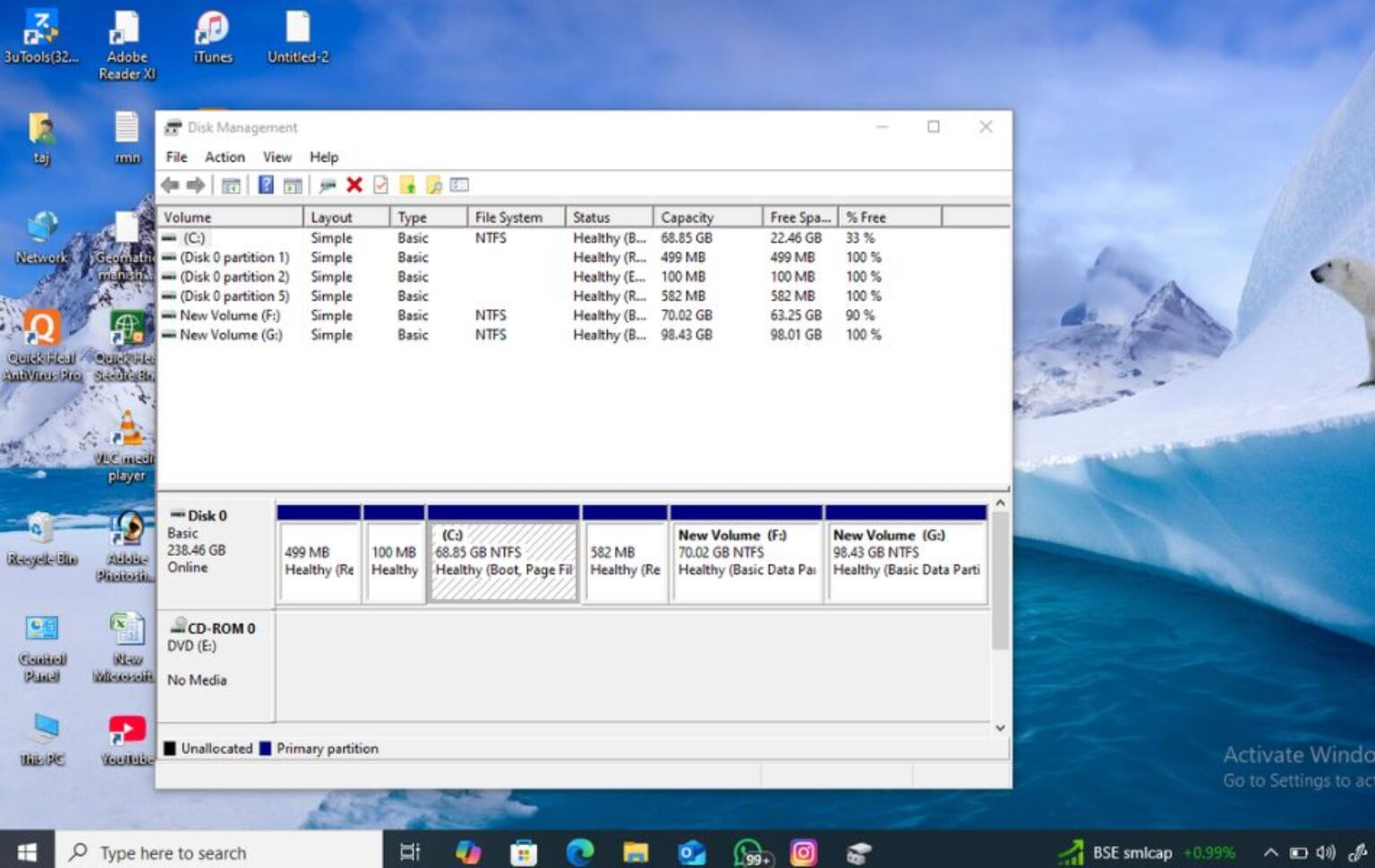
Task: Open Help using the blue question mark icon
Action: click(x=264, y=185)
